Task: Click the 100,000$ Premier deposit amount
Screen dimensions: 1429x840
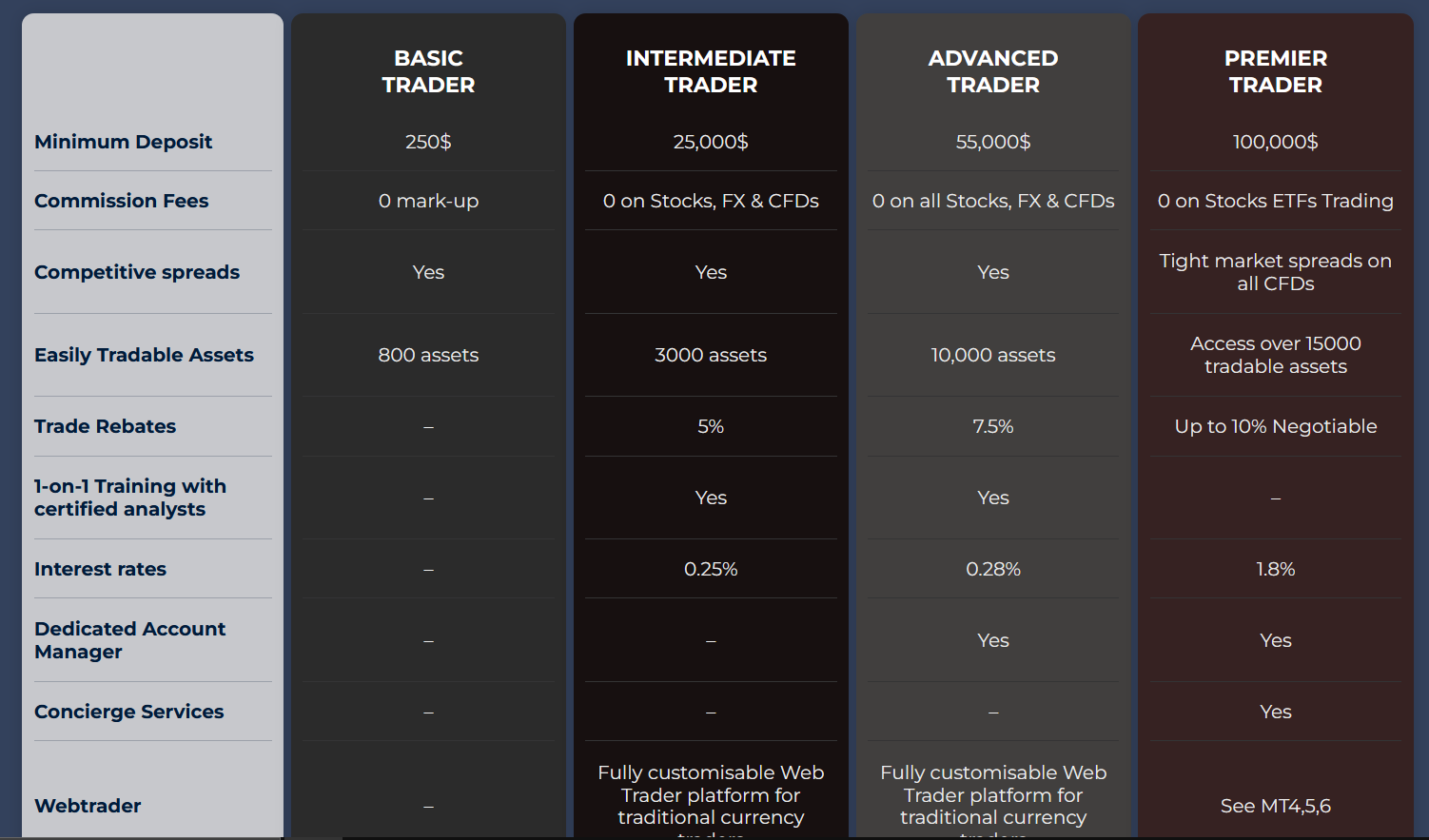Action: [1275, 142]
